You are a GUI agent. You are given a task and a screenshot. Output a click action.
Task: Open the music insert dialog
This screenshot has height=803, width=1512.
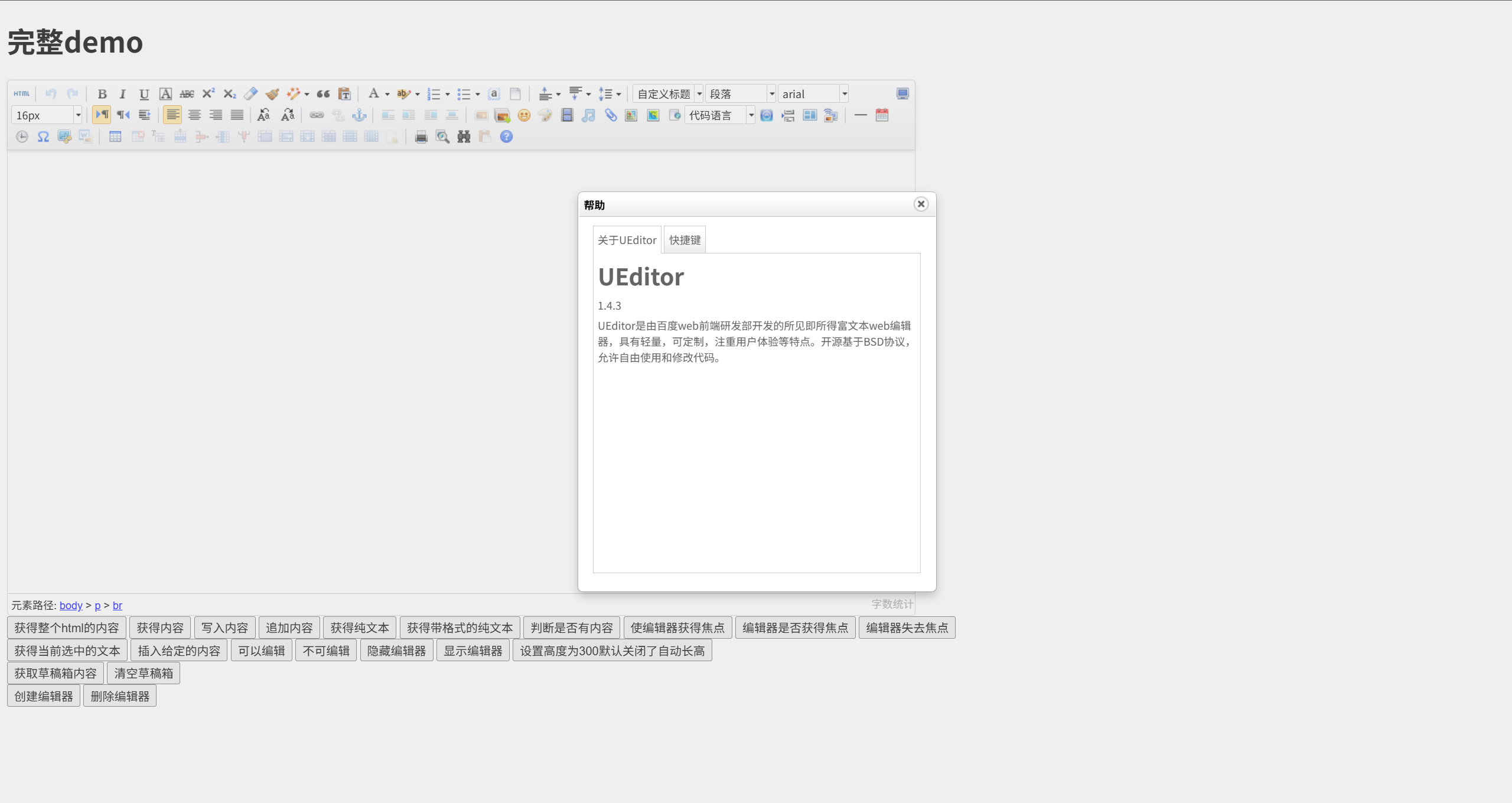(588, 115)
